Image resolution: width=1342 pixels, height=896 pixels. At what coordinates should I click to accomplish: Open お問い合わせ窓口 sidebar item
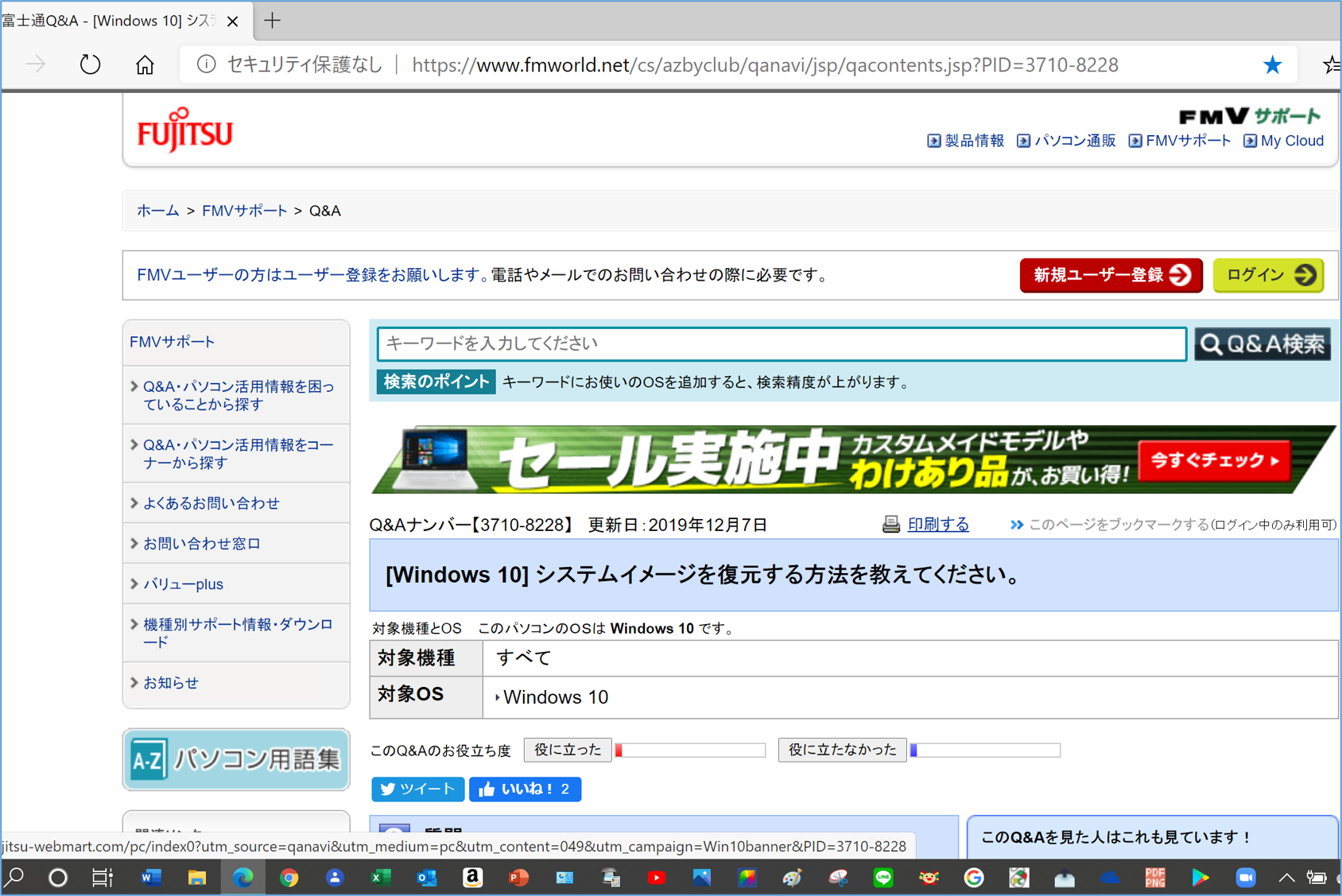pos(237,544)
